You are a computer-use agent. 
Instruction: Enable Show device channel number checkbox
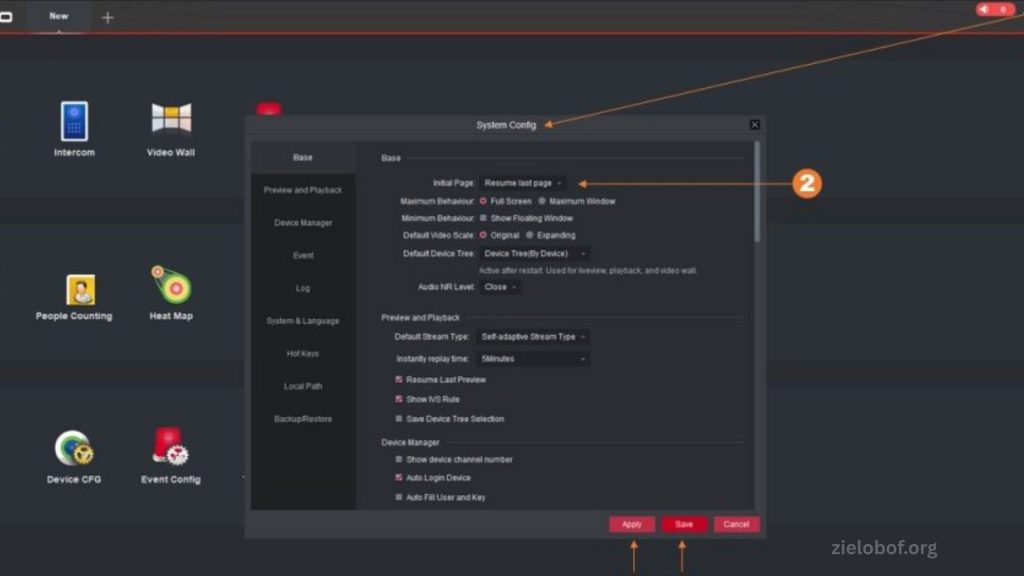(x=399, y=460)
